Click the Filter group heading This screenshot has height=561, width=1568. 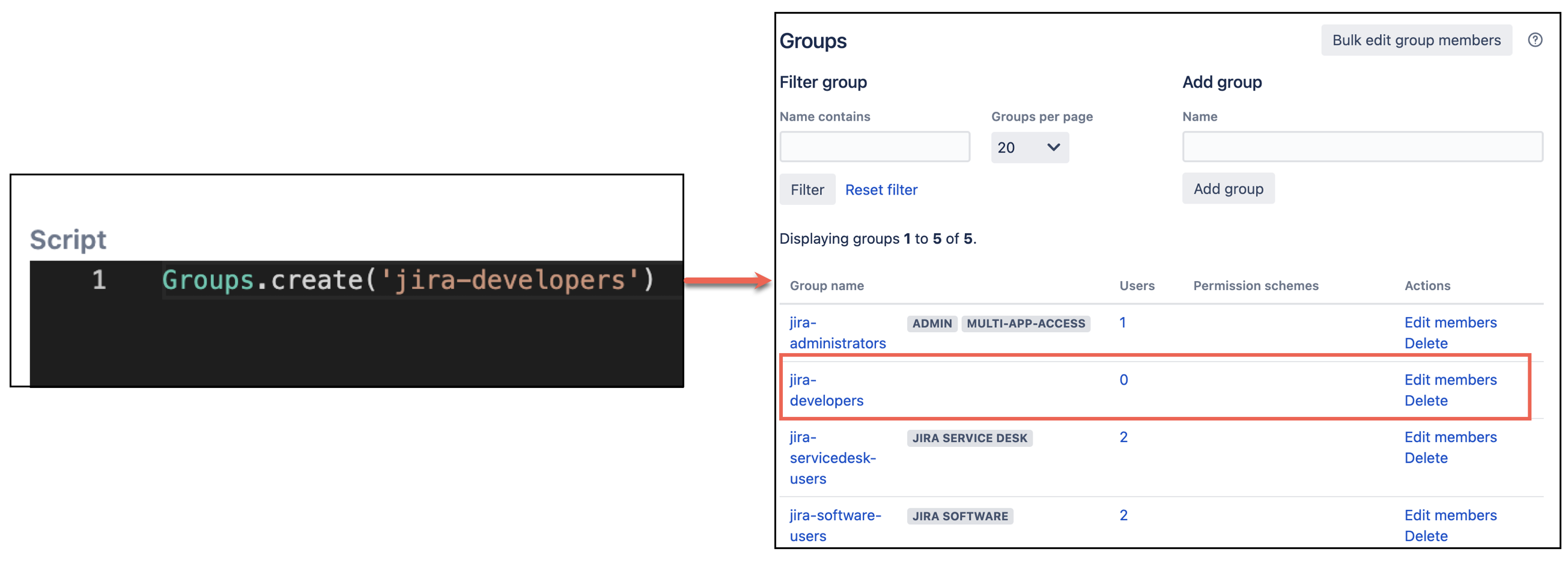coord(823,82)
